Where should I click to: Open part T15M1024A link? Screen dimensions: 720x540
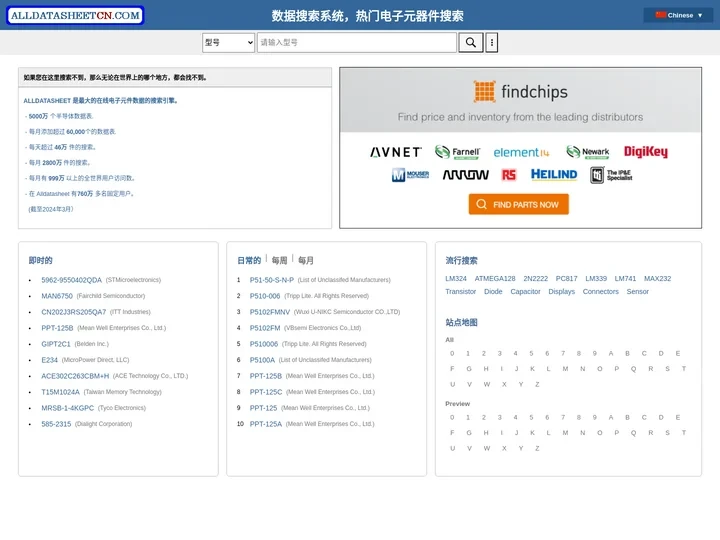click(61, 392)
